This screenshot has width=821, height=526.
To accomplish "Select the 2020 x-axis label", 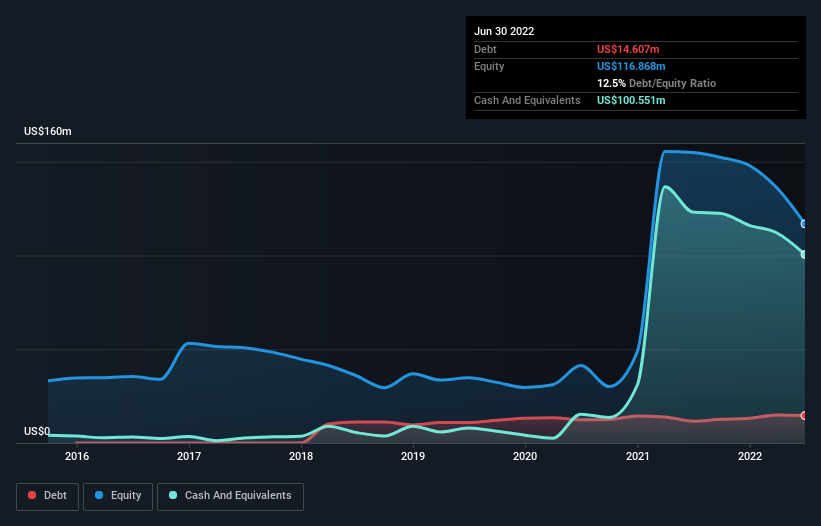I will coord(525,456).
